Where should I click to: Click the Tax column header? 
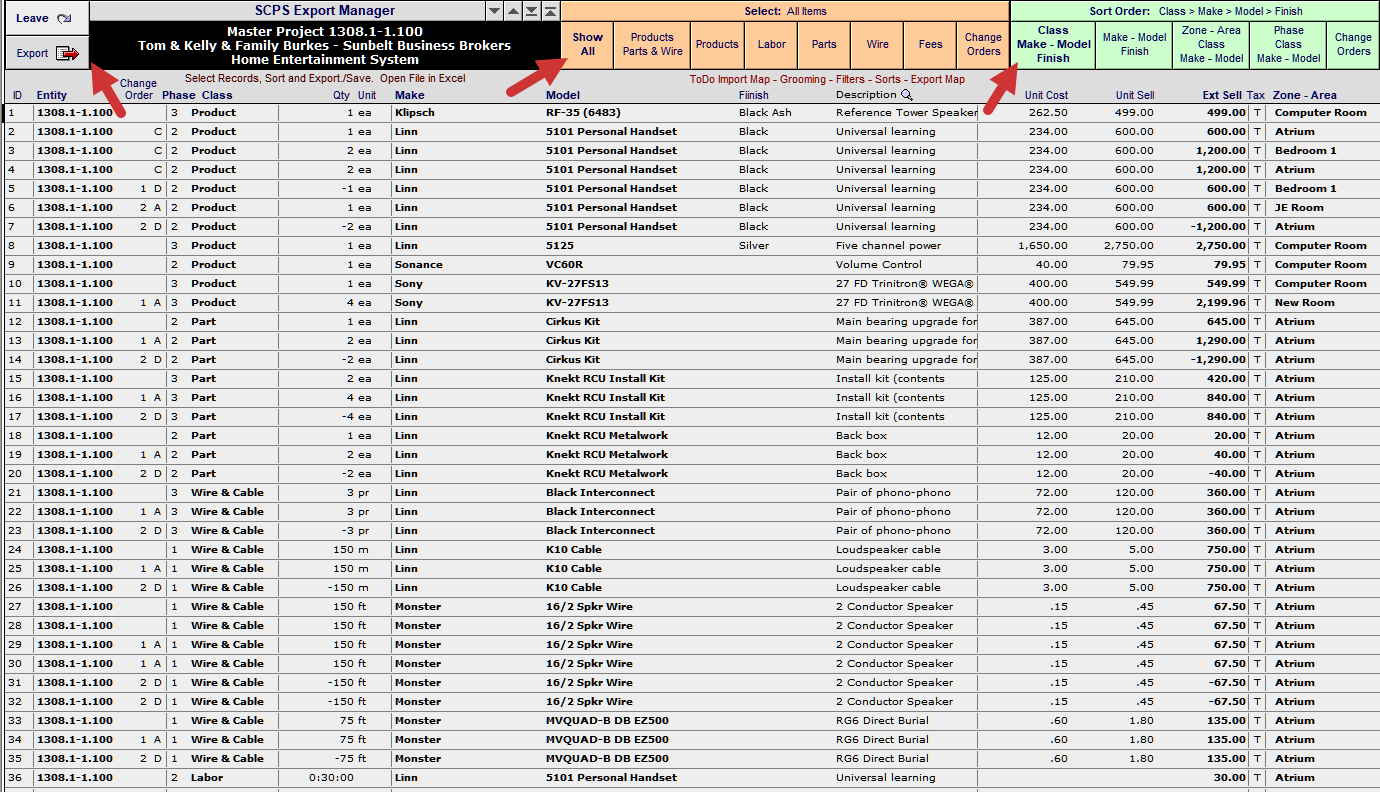tap(1256, 96)
